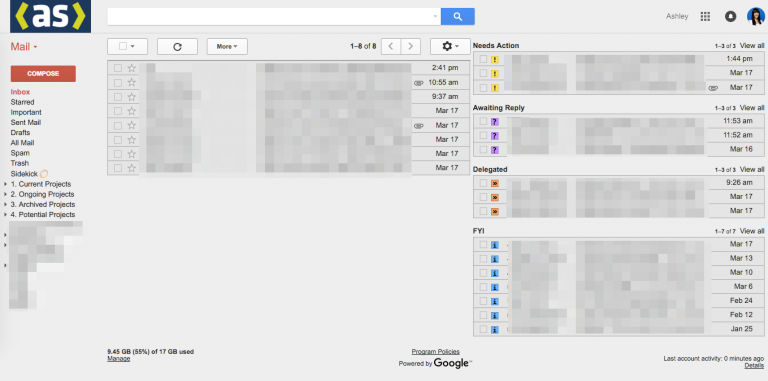Expand the 3. Archived Projects label
Screen dimensions: 768x381
5,205
